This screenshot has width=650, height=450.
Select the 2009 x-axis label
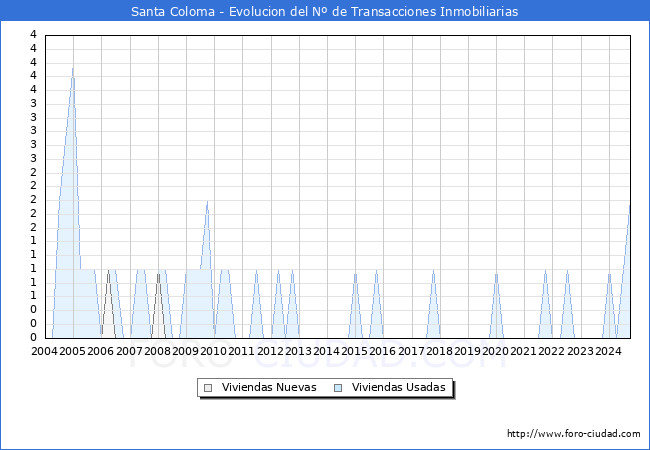coord(185,351)
